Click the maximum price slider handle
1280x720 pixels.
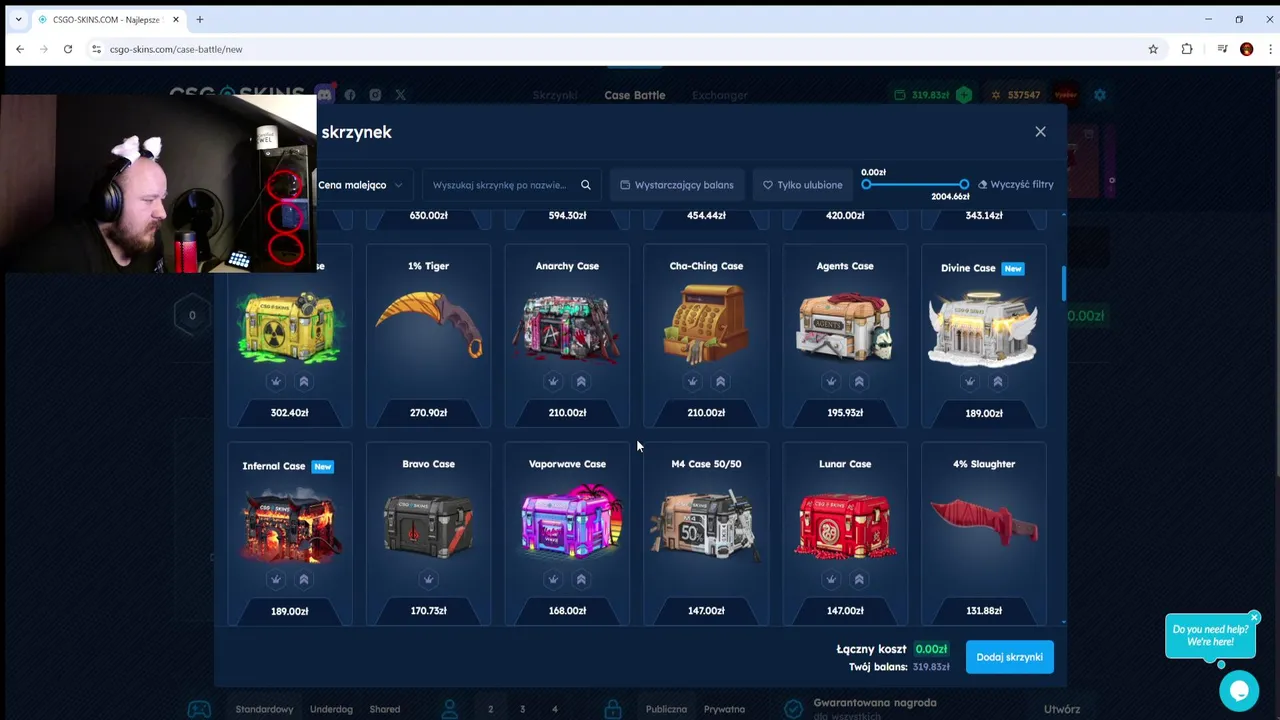(964, 184)
